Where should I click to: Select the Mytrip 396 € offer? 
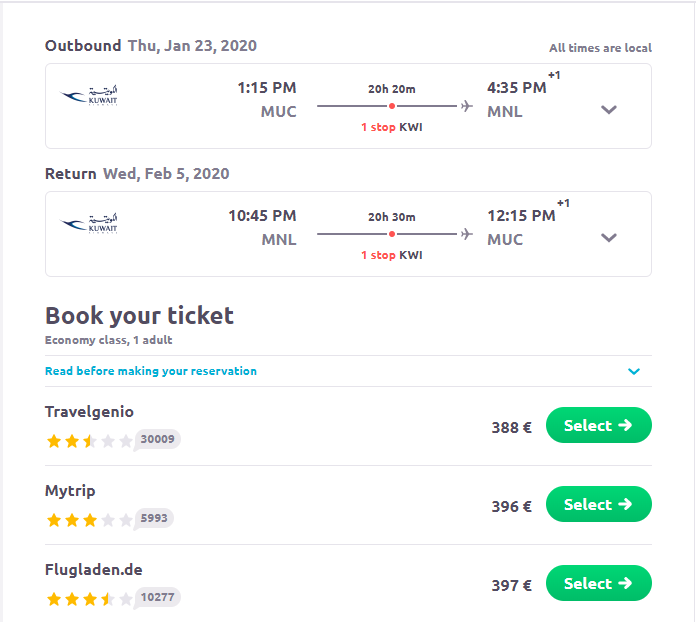click(598, 504)
